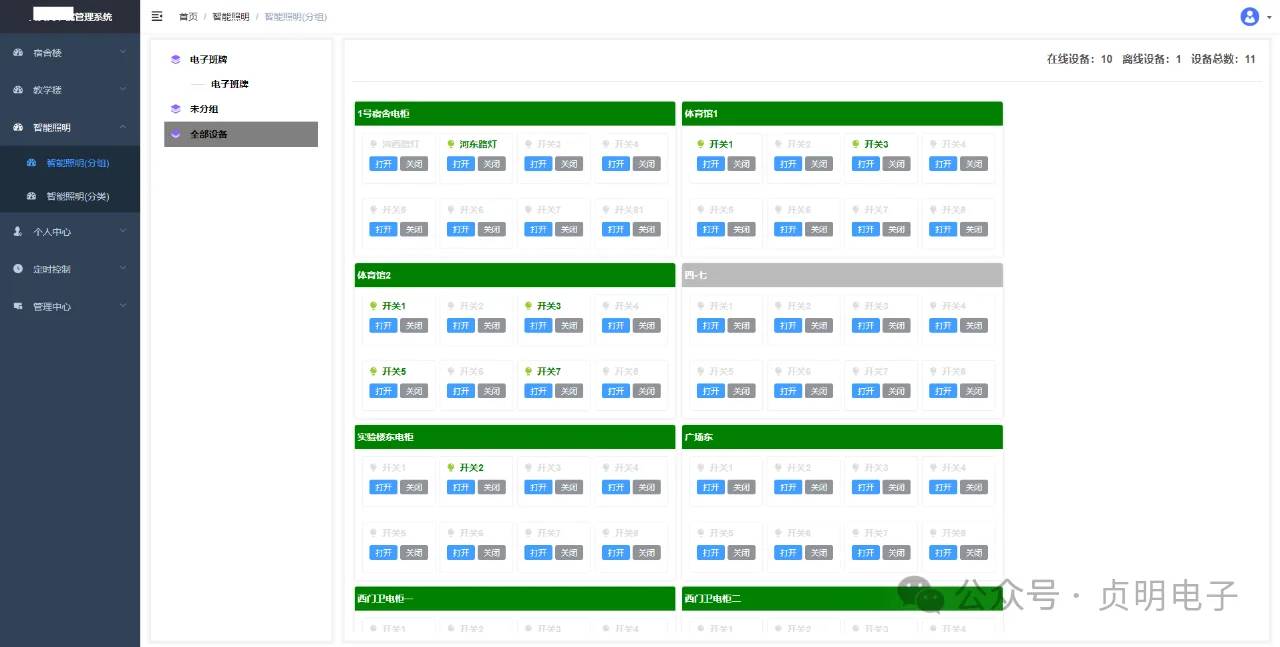1280x647 pixels.
Task: Click bulb icon of 体育馆2 开关3
Action: 529,306
